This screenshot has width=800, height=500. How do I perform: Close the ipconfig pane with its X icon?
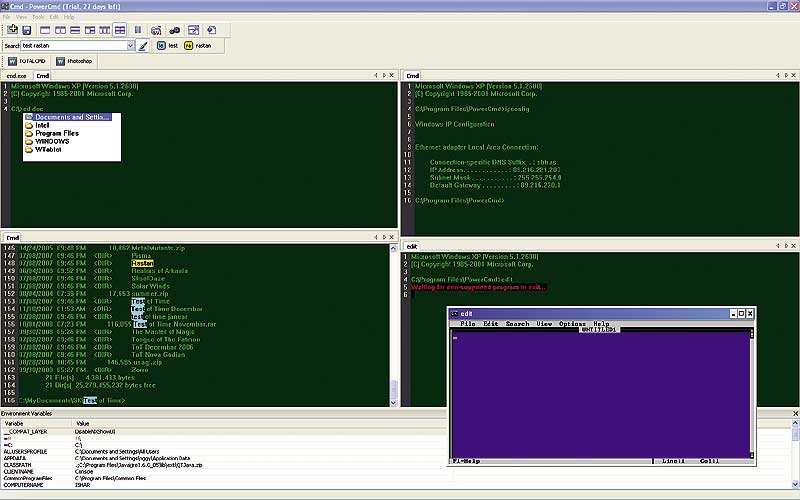794,75
